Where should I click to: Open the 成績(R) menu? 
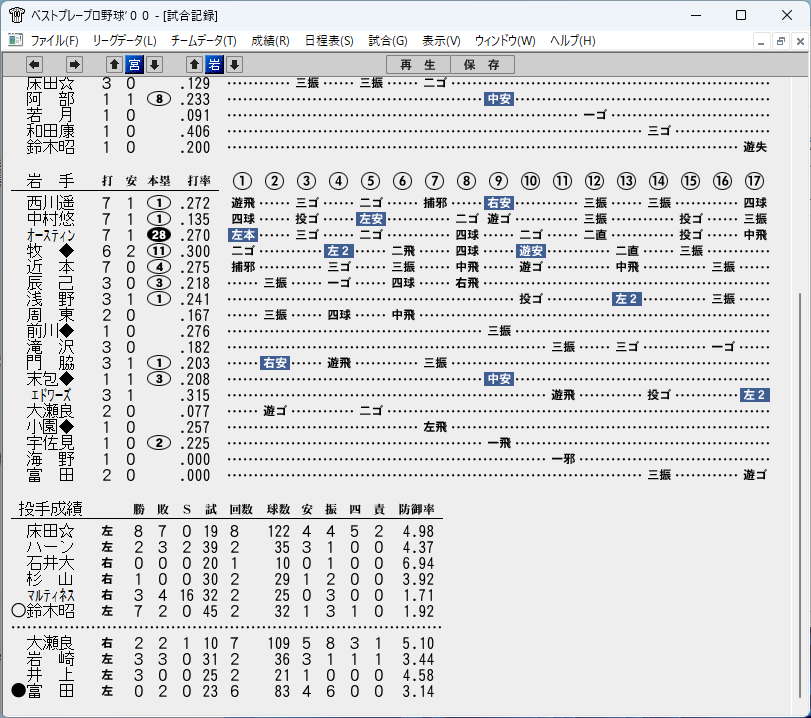[271, 40]
